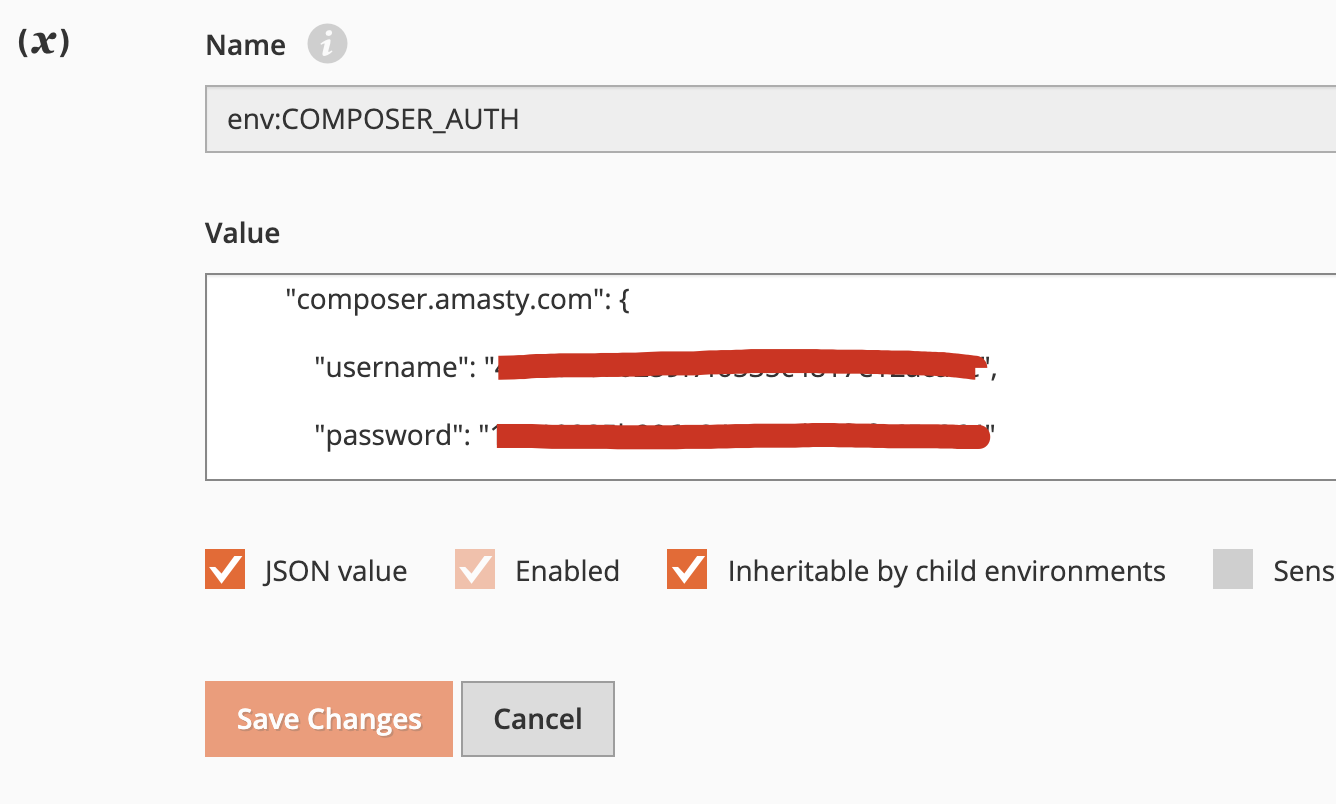Disable Inheritable by child environments checkbox
This screenshot has width=1336, height=804.
(687, 569)
